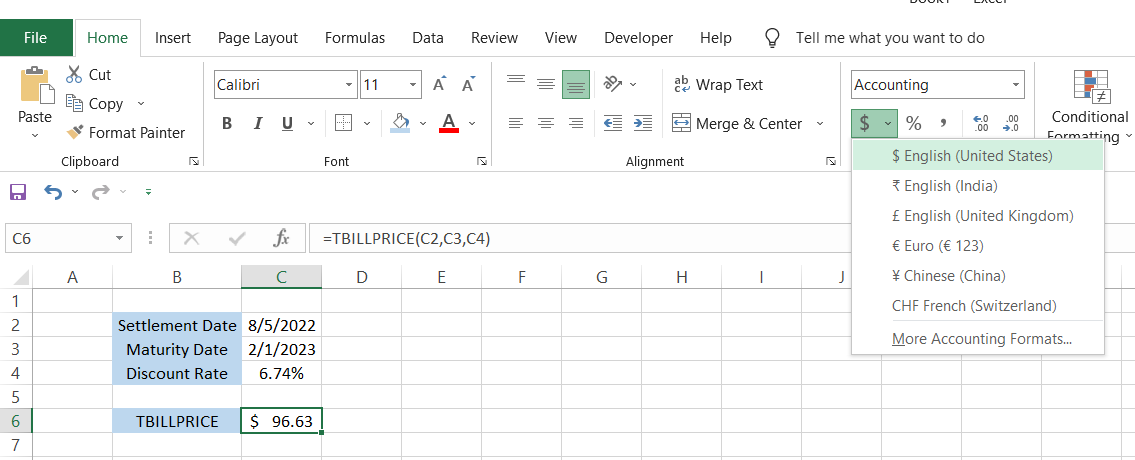Image resolution: width=1135 pixels, height=460 pixels.
Task: Click the Increase Font Size icon
Action: [440, 85]
